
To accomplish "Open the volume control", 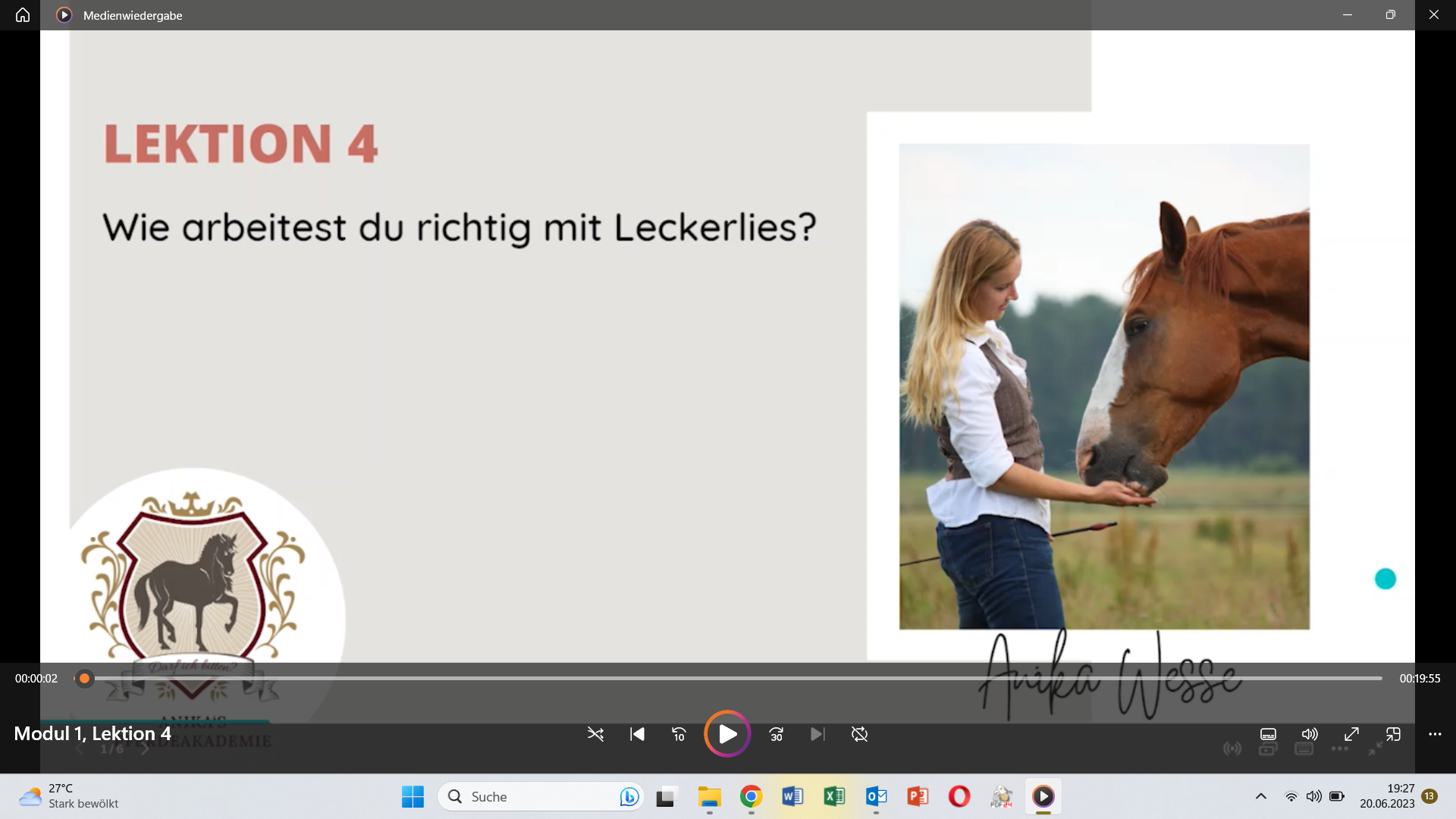I will pos(1310,734).
